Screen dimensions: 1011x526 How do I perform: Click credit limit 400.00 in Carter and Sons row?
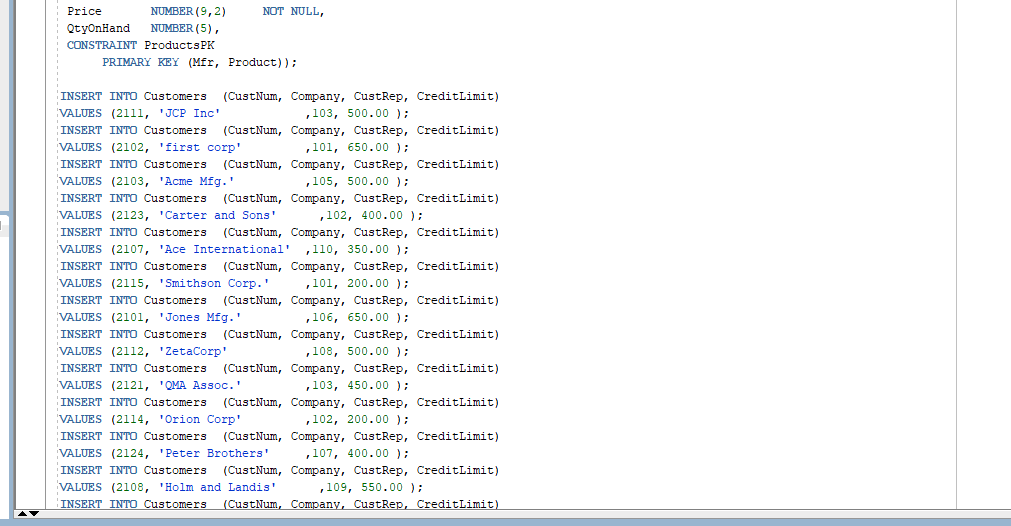coord(382,215)
